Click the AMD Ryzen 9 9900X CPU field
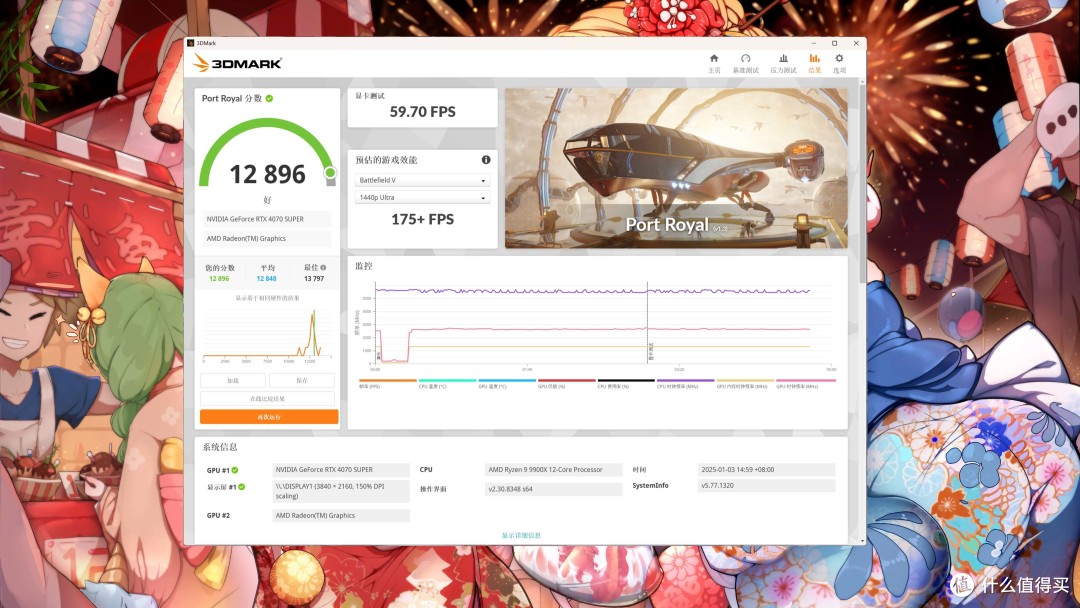The height and width of the screenshot is (608, 1080). (x=553, y=470)
